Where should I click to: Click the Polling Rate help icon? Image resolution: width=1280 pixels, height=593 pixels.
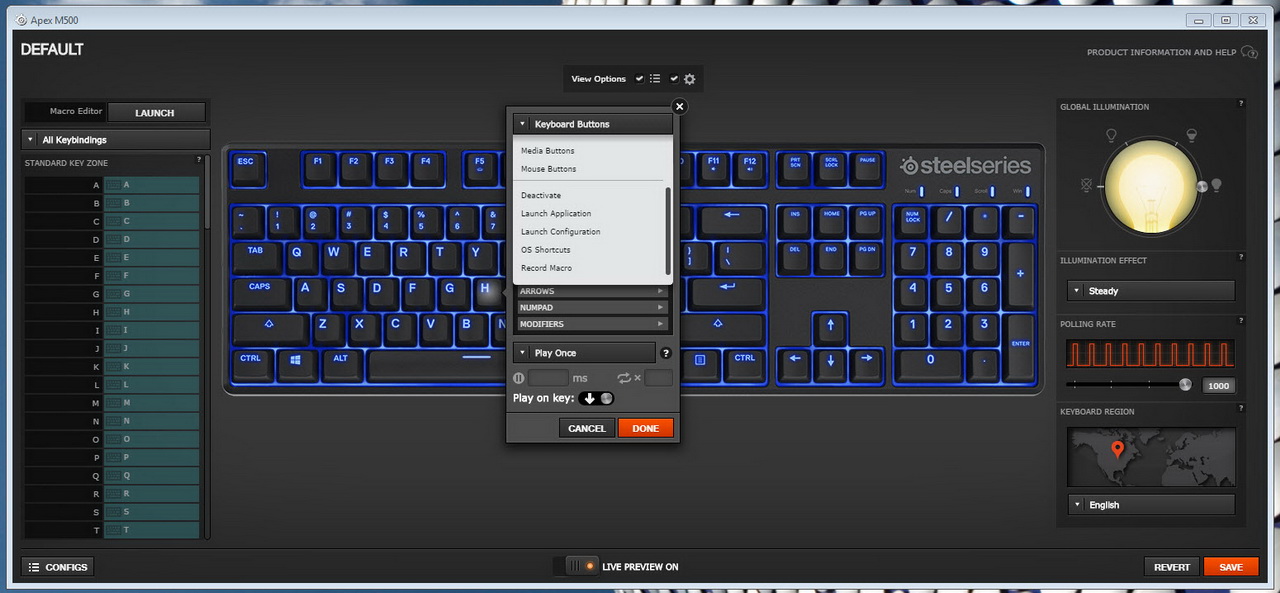[1241, 321]
